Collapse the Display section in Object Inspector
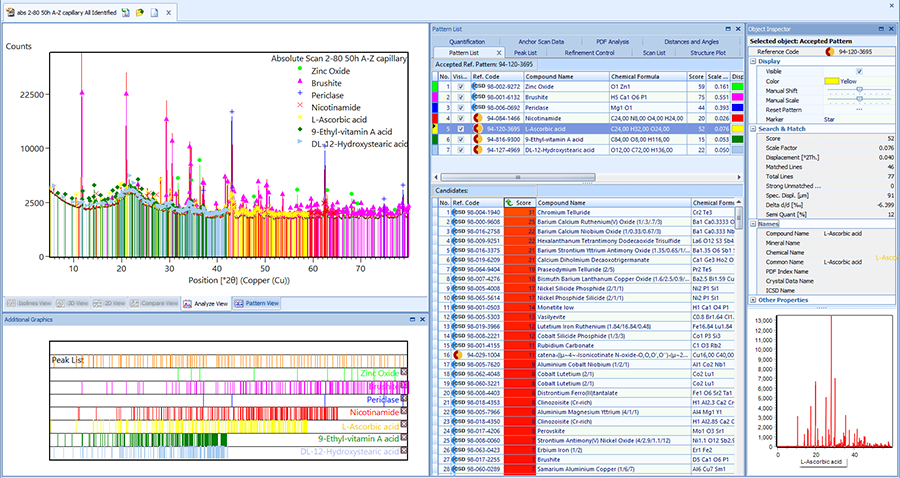The width and height of the screenshot is (900, 478). pyautogui.click(x=752, y=60)
